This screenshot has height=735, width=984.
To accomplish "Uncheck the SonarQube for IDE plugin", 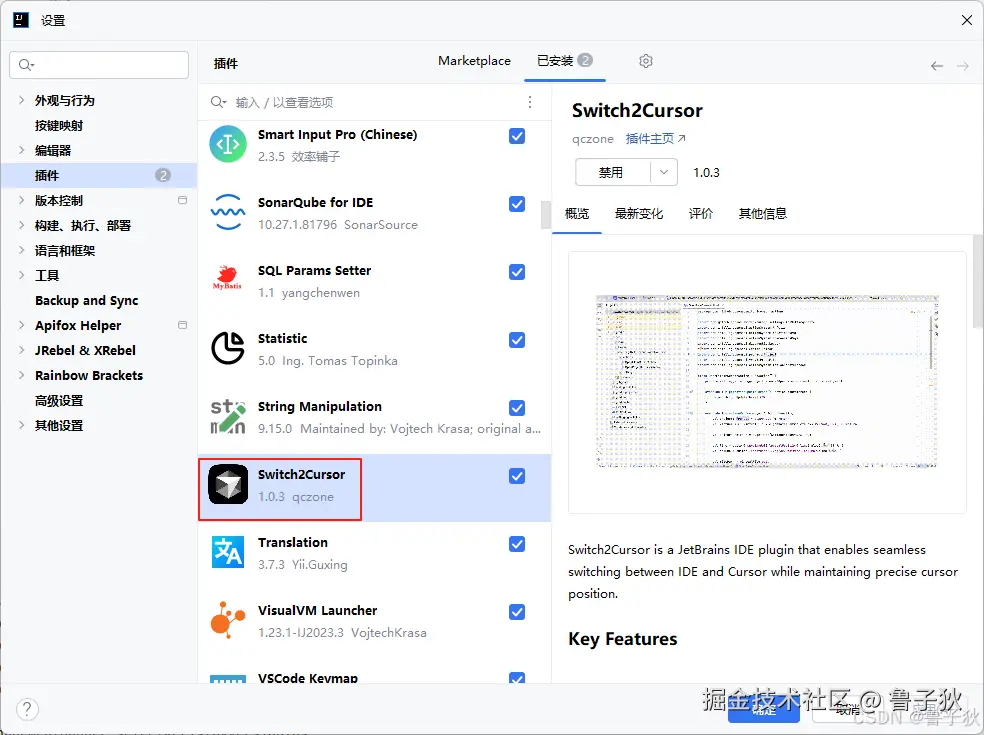I will (x=517, y=204).
